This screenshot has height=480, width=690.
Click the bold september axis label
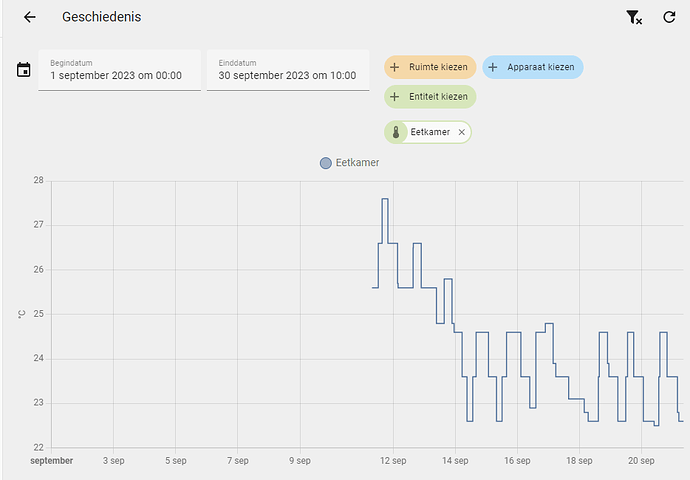[x=51, y=461]
